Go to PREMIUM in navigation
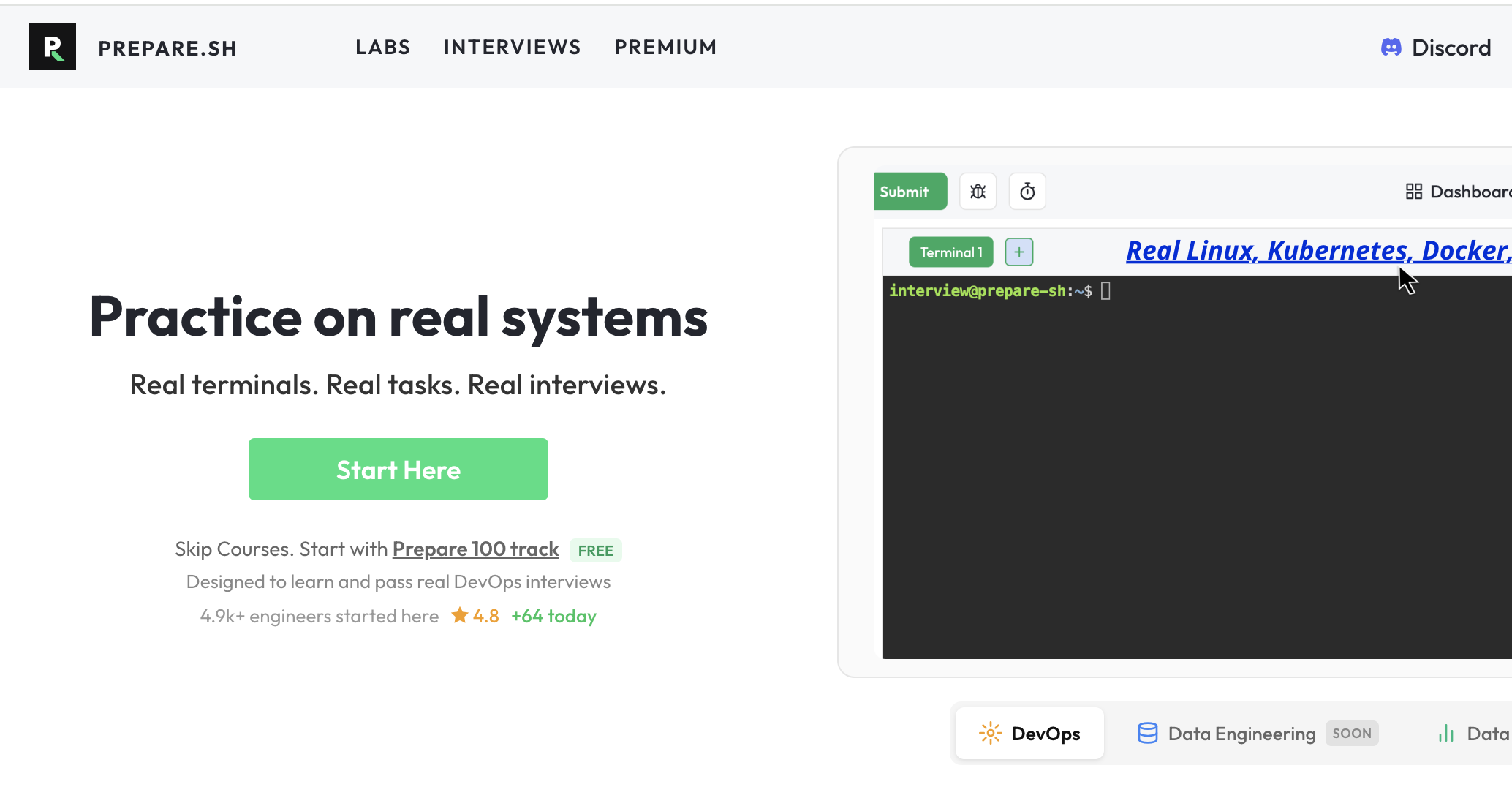This screenshot has height=787, width=1512. pyautogui.click(x=665, y=48)
